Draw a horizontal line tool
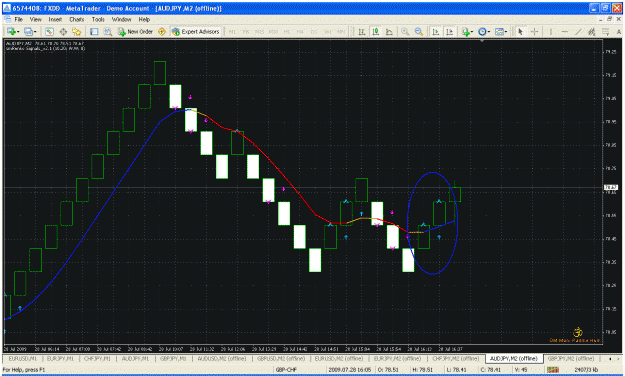This screenshot has height=376, width=625. [x=565, y=31]
